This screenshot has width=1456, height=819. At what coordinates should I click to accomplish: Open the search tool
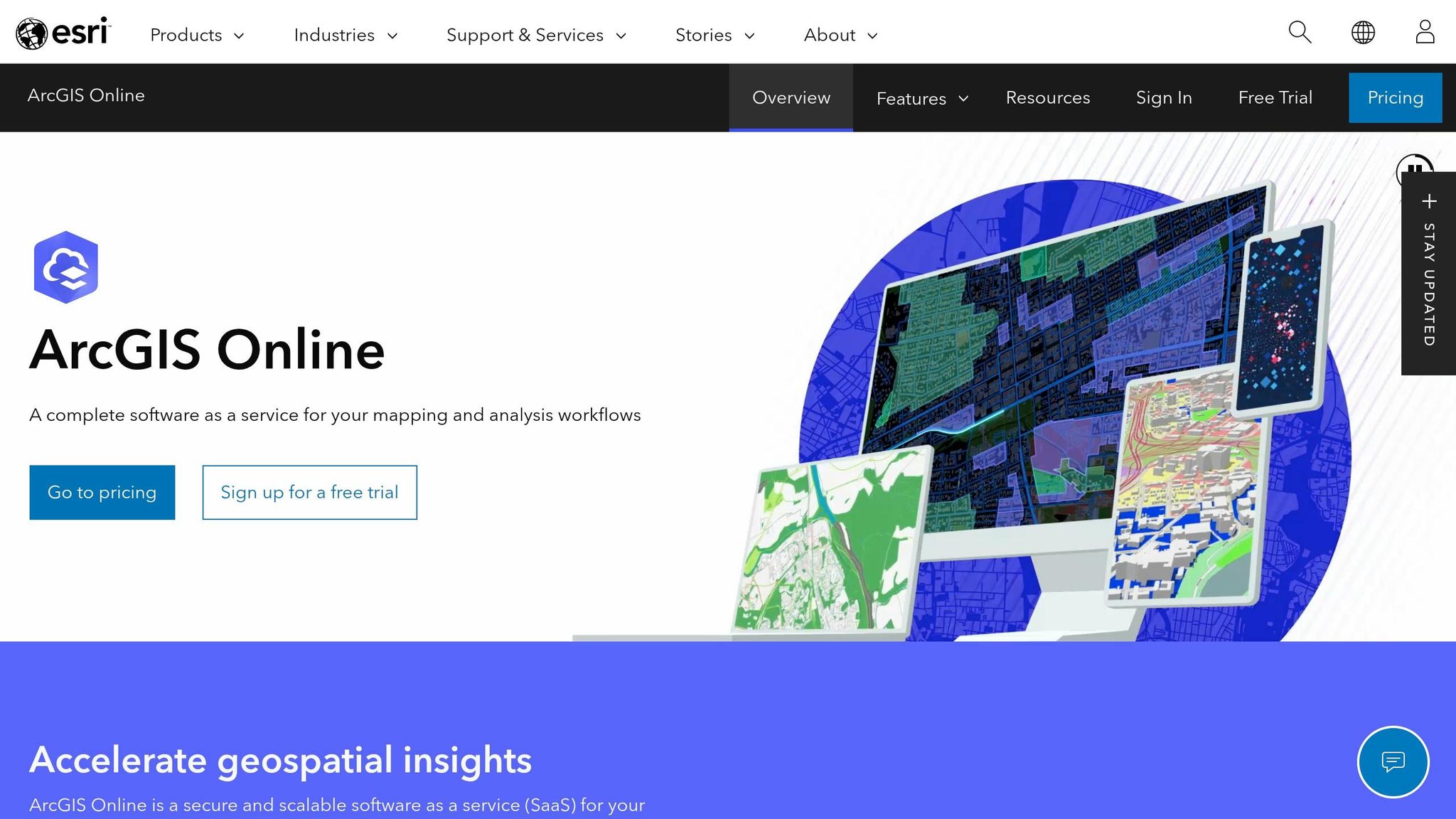1300,32
